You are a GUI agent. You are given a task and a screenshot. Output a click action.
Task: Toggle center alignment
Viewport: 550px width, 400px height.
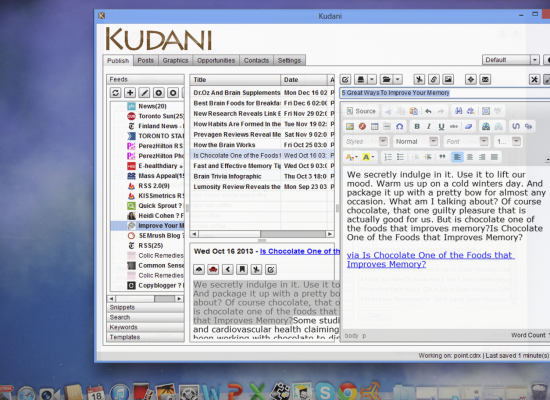[470, 157]
